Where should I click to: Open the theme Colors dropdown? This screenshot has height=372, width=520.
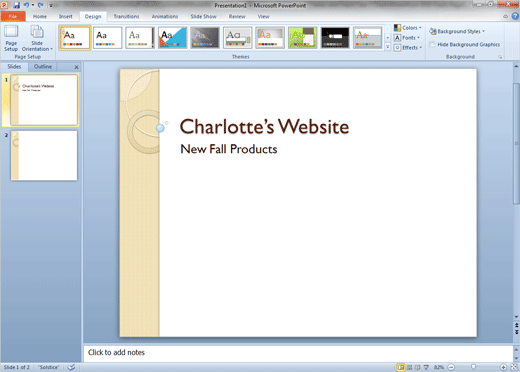[408, 28]
